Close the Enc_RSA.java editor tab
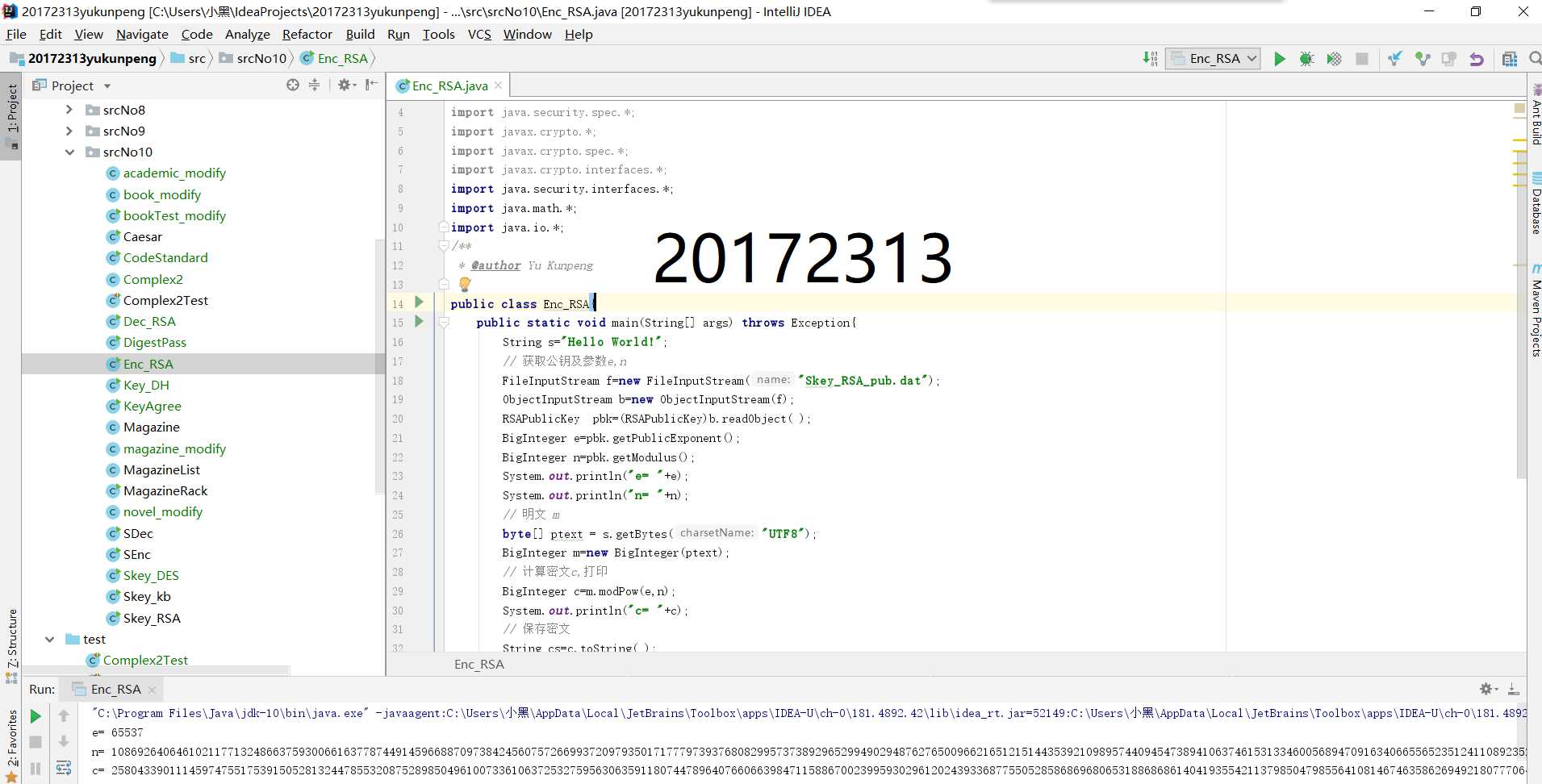This screenshot has height=784, width=1542. pyautogui.click(x=499, y=85)
